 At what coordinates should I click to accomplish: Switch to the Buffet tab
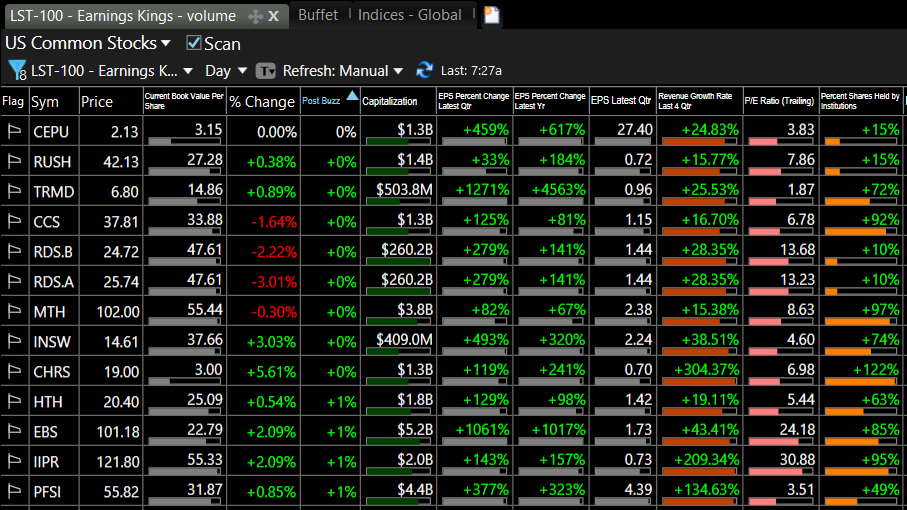[318, 15]
